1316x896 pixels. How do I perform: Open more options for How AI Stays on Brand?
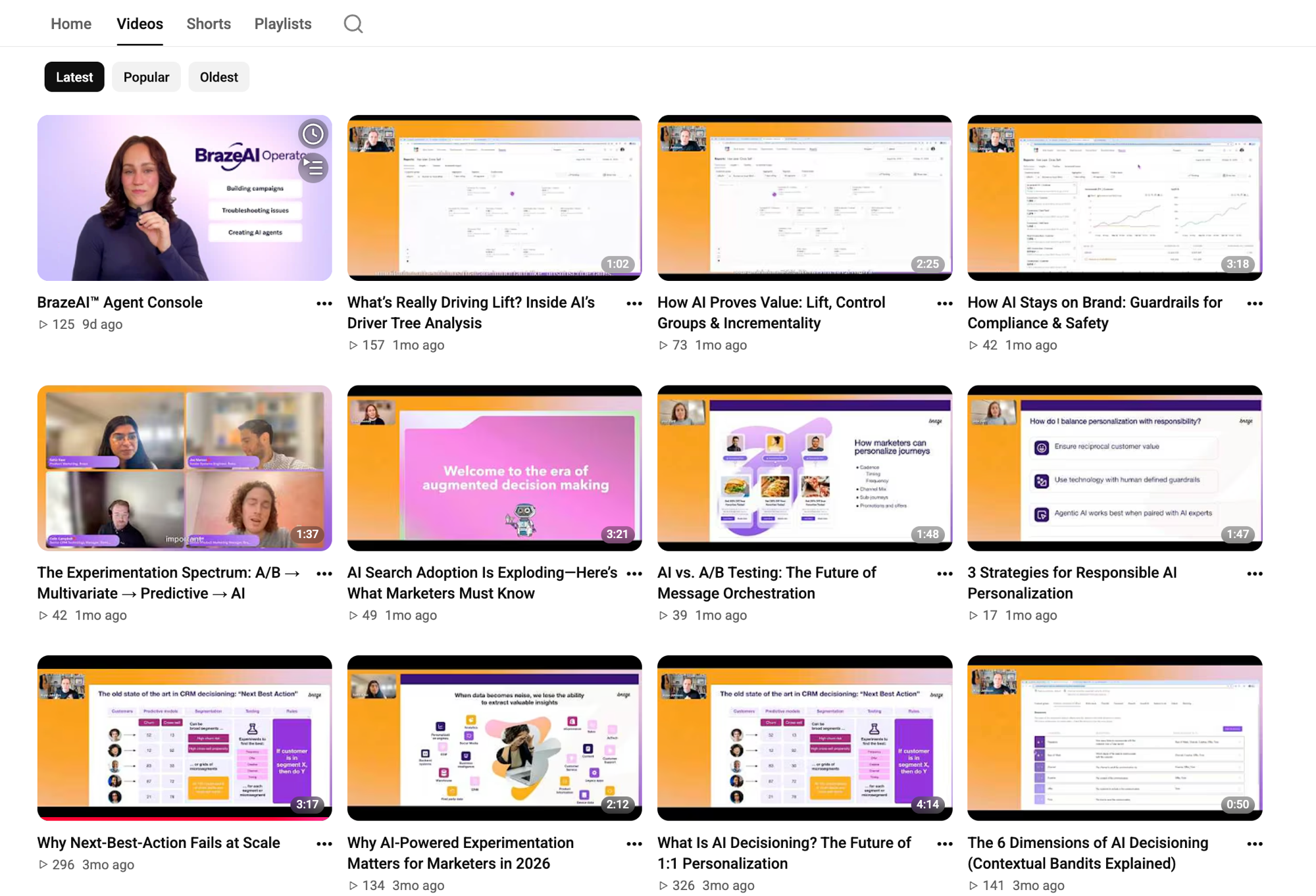(x=1255, y=303)
